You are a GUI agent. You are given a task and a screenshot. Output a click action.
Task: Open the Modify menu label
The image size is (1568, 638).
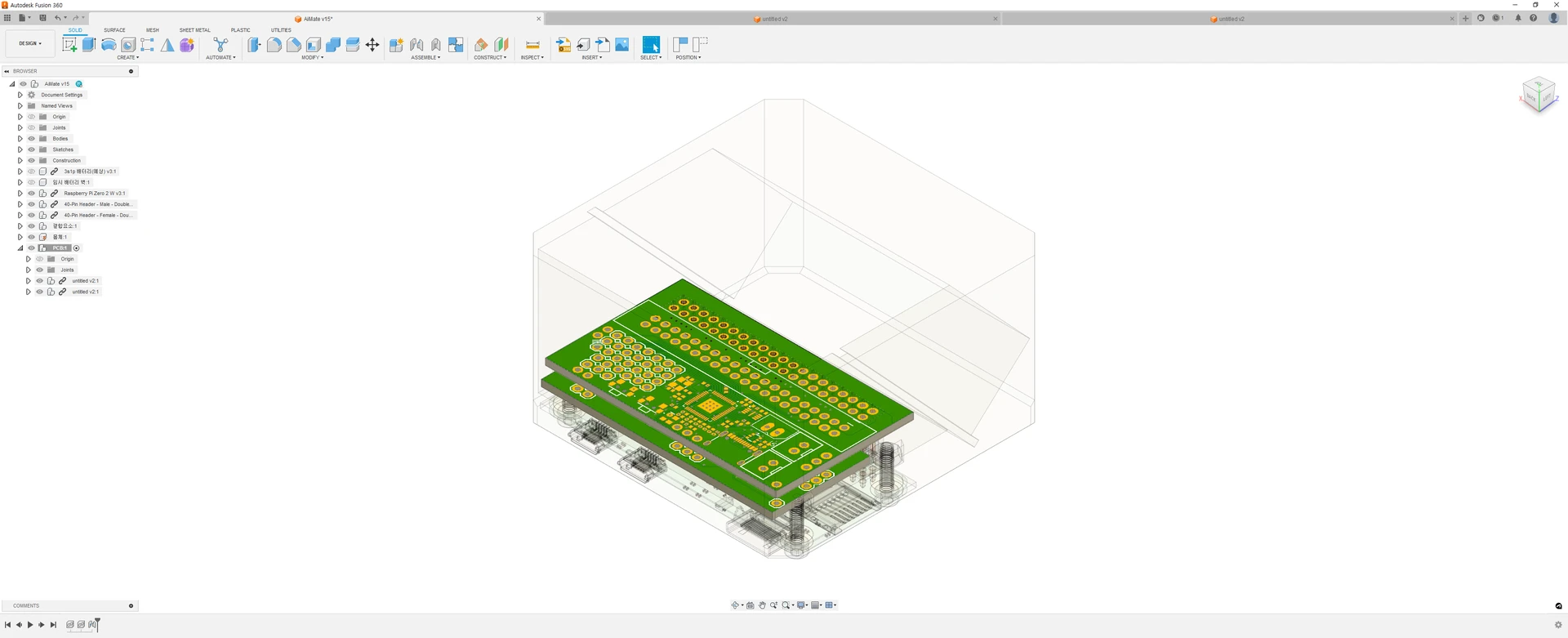click(x=312, y=58)
